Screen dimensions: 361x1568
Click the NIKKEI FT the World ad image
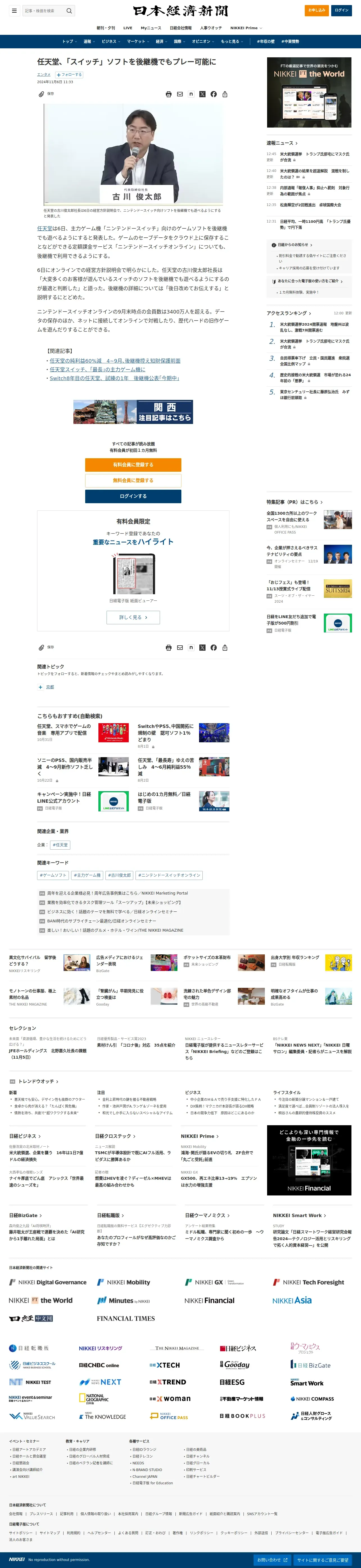pyautogui.click(x=309, y=92)
